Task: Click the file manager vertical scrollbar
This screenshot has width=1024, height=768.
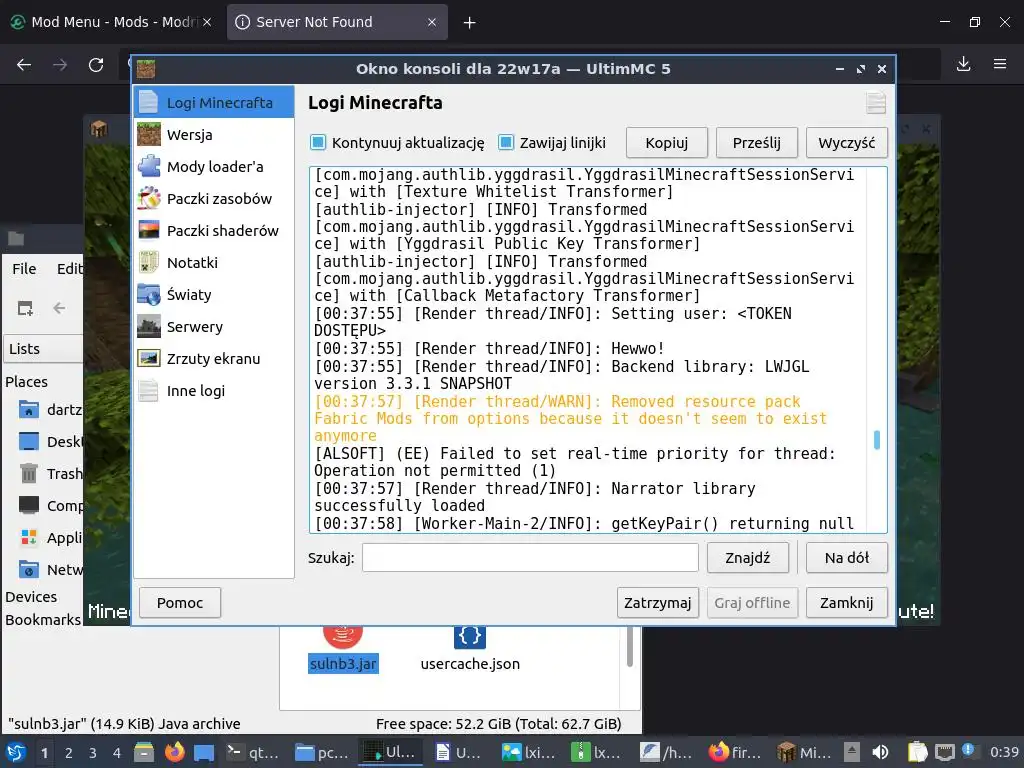Action: click(630, 647)
